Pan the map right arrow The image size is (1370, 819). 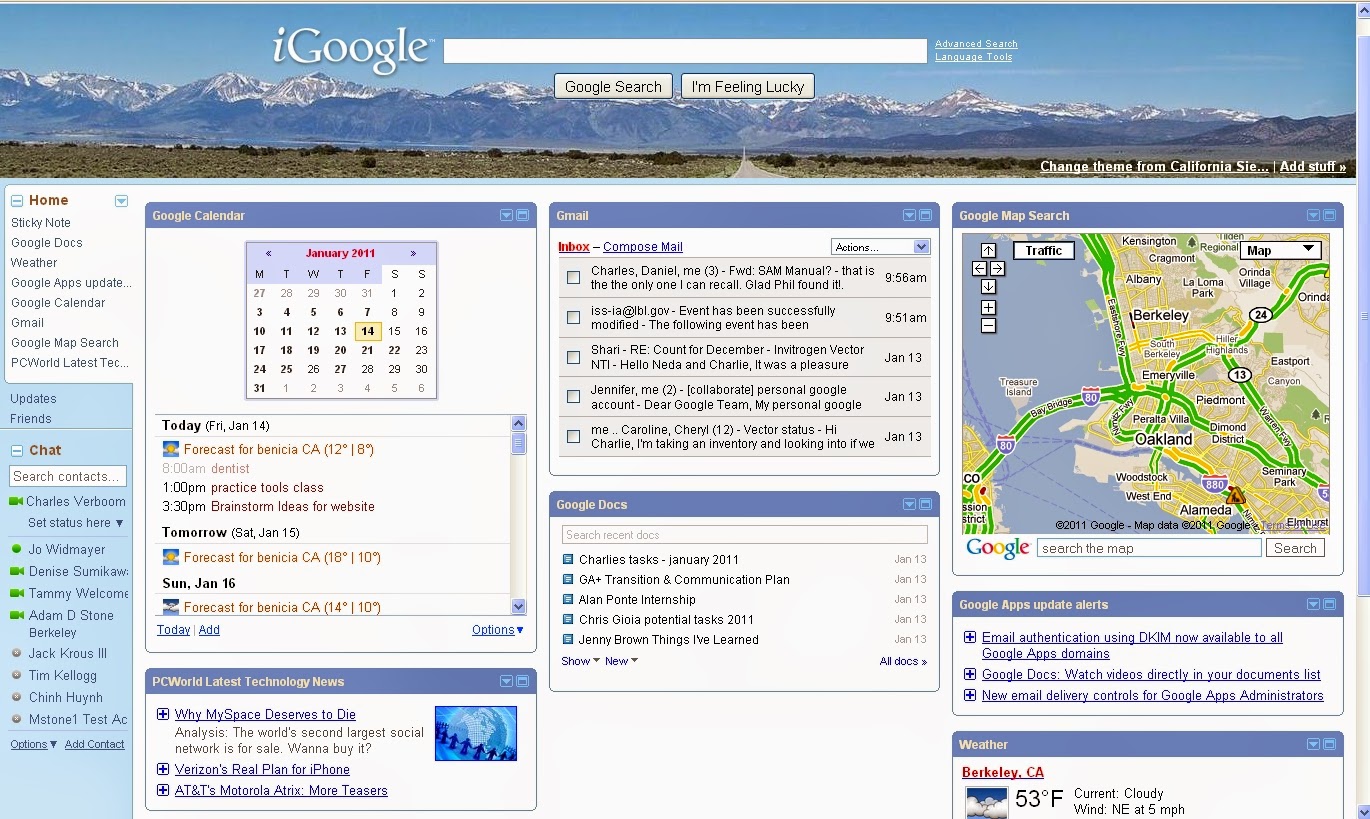[997, 269]
